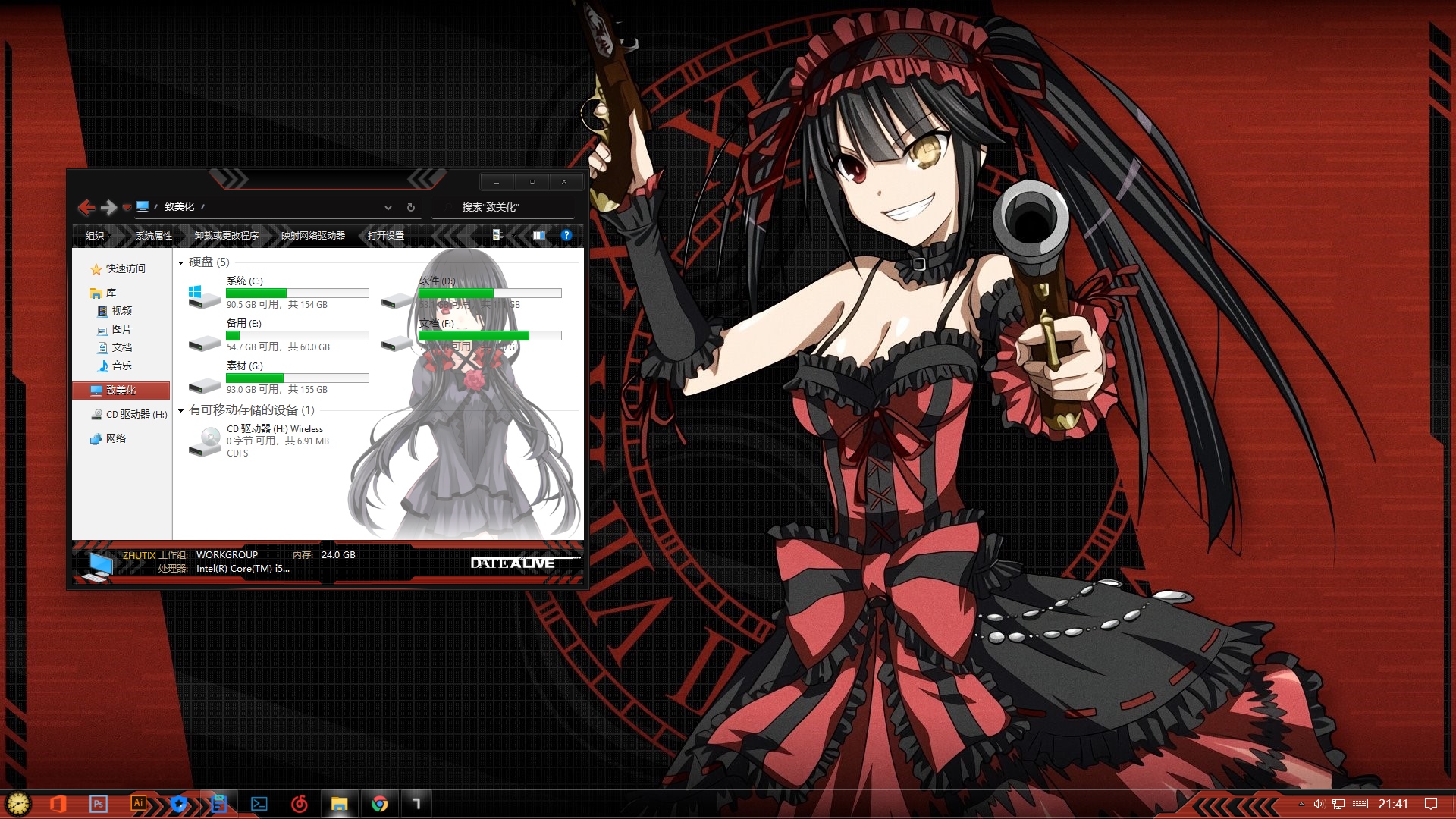Screen dimensions: 1456x819
Task: Launch Office from the taskbar
Action: (58, 804)
